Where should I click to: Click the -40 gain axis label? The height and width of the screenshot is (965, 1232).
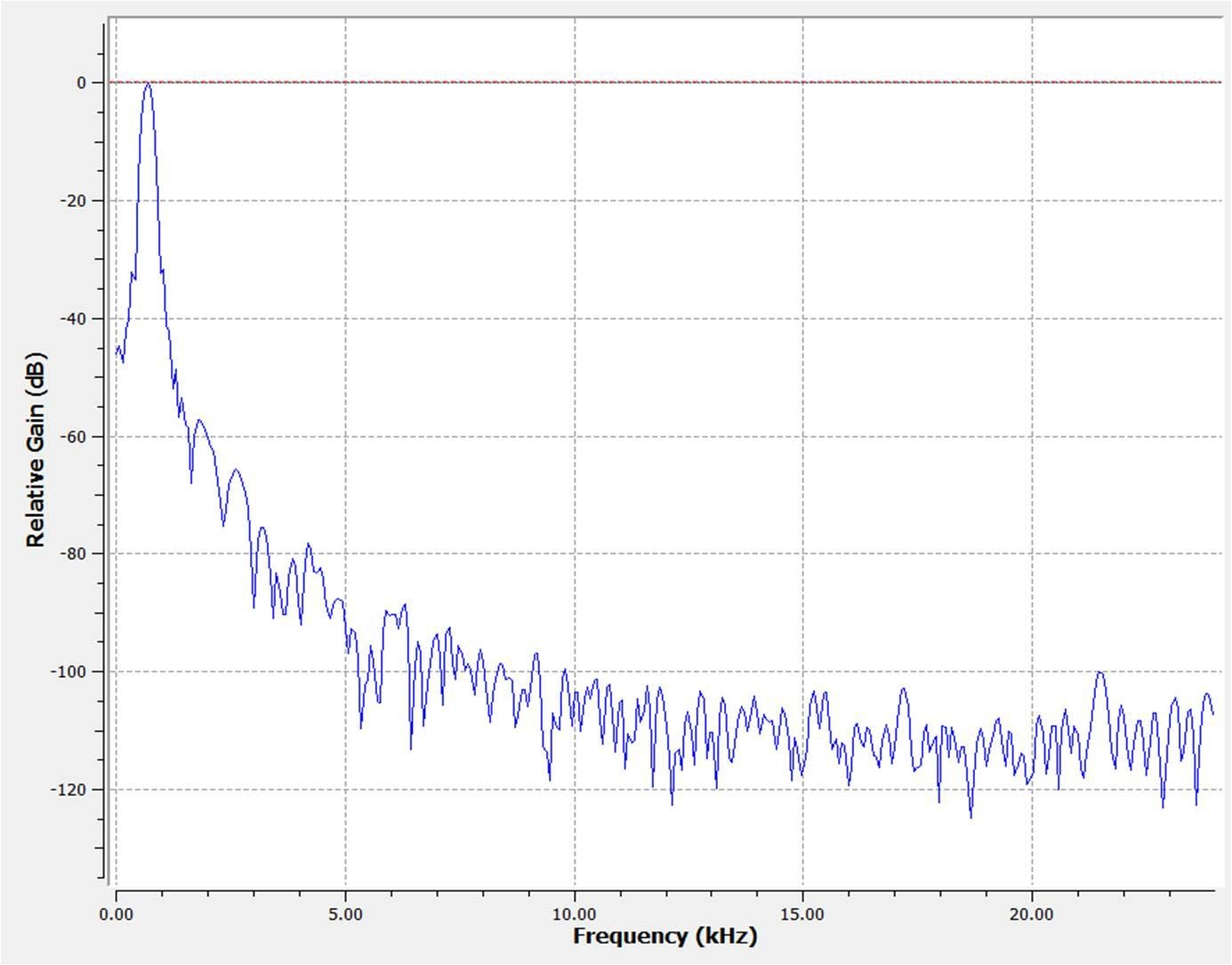click(x=73, y=318)
